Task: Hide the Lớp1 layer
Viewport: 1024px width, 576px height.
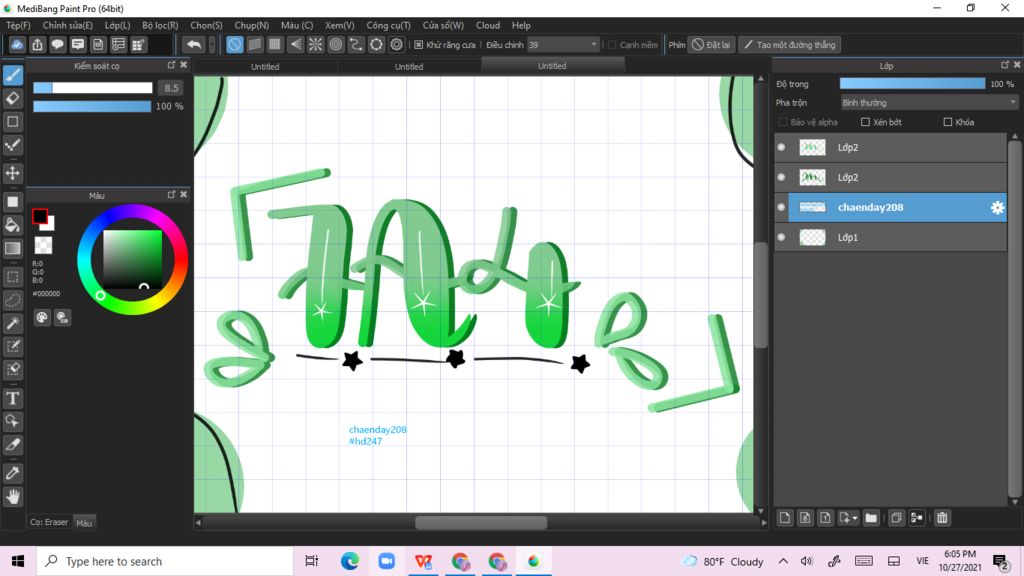Action: coord(781,238)
